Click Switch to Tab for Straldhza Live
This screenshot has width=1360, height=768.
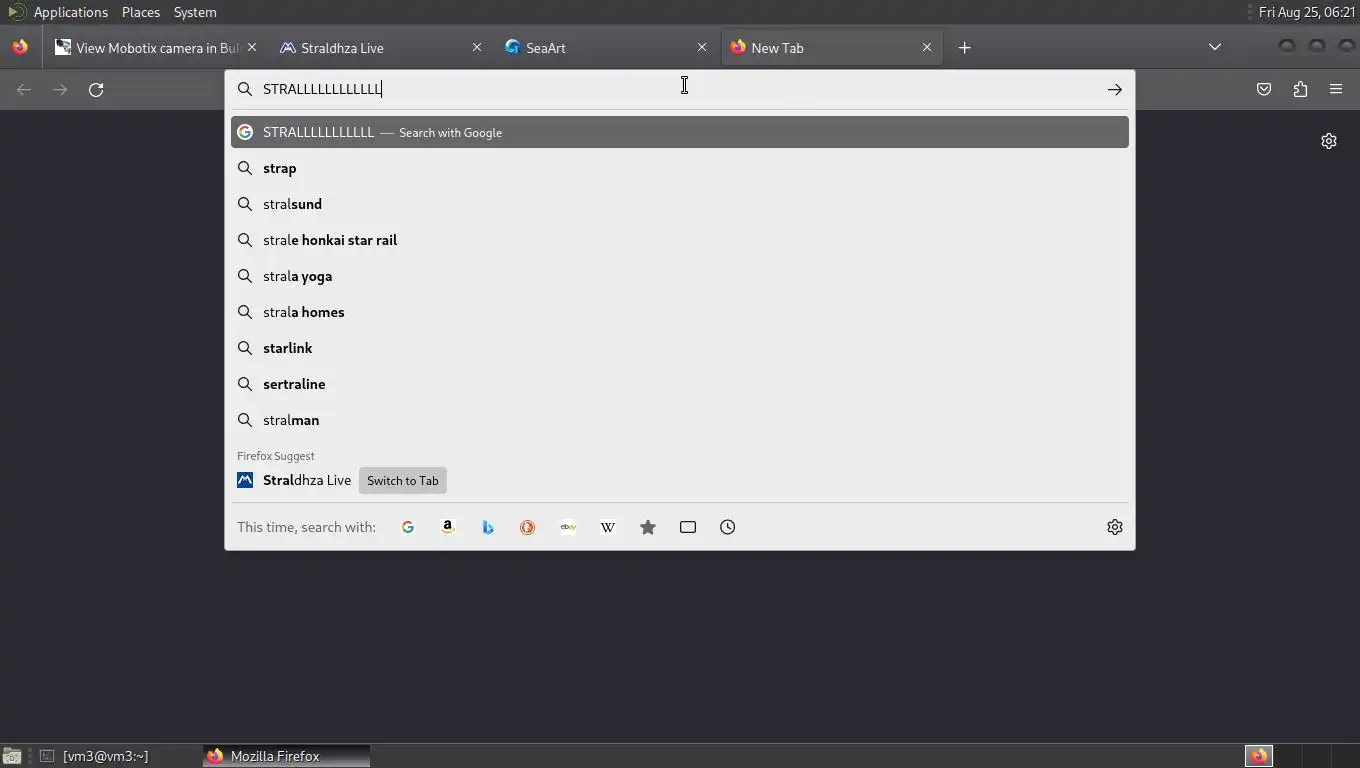tap(402, 480)
